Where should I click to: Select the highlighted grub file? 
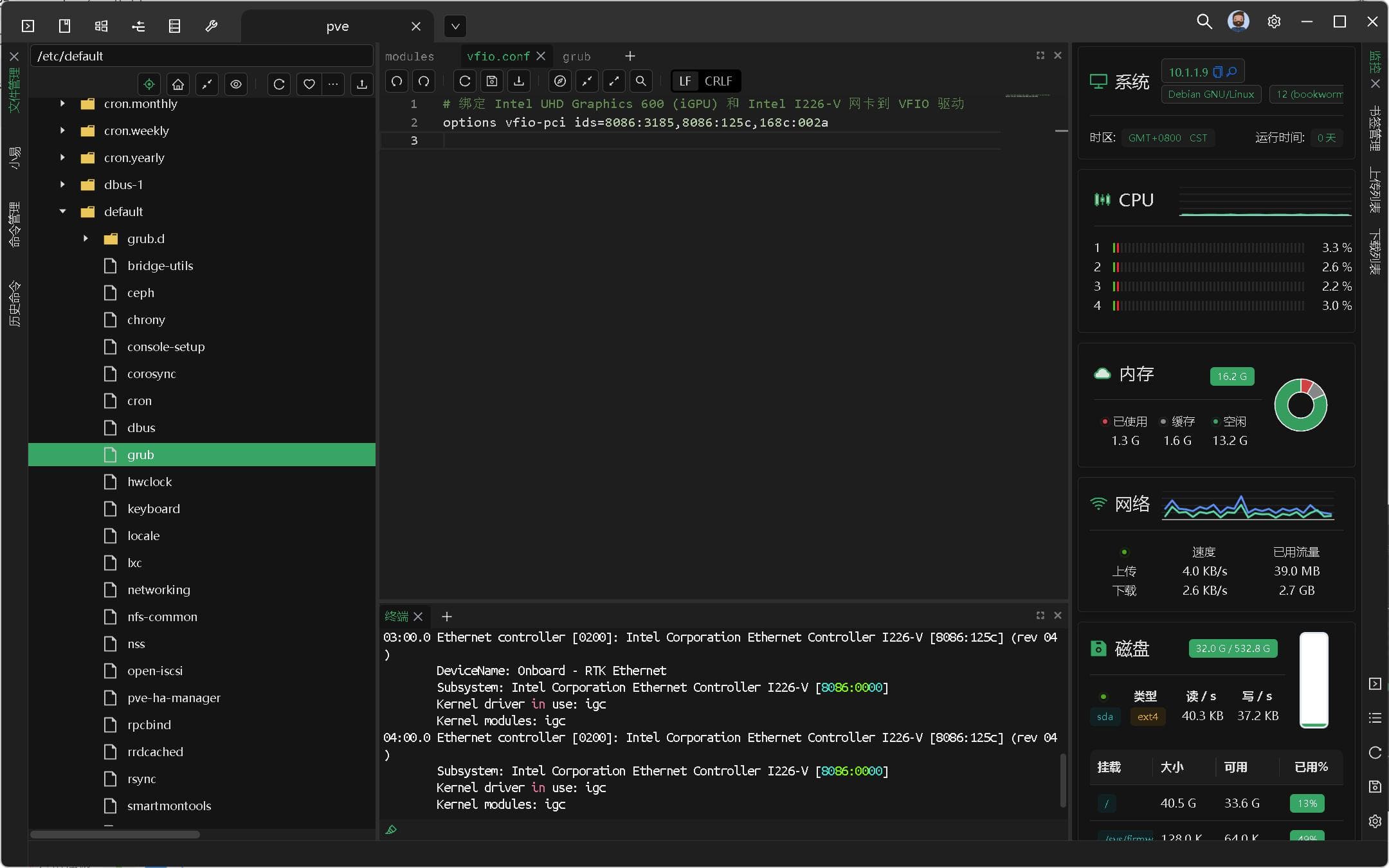pos(202,455)
